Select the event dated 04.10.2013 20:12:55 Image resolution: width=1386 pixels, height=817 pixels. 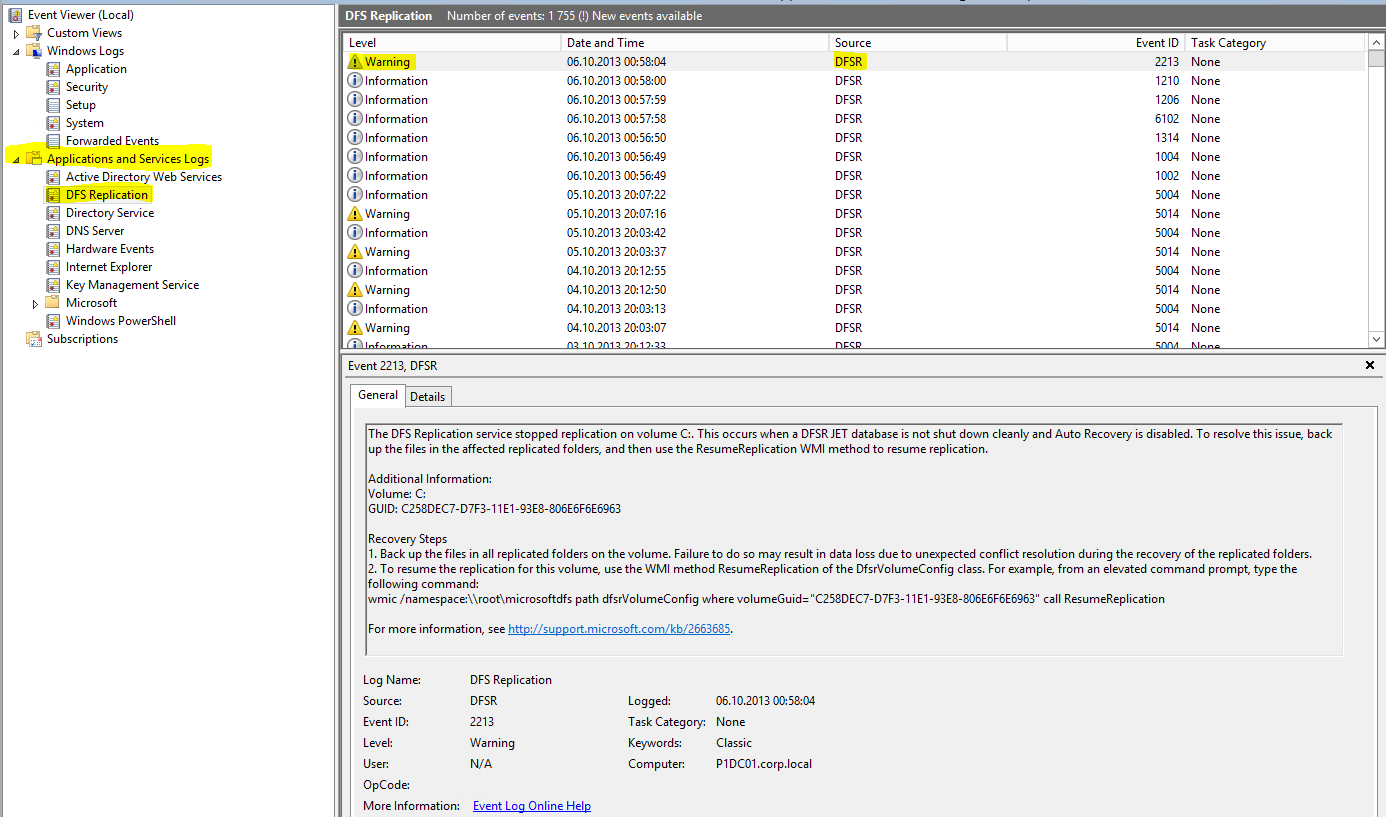[855, 271]
